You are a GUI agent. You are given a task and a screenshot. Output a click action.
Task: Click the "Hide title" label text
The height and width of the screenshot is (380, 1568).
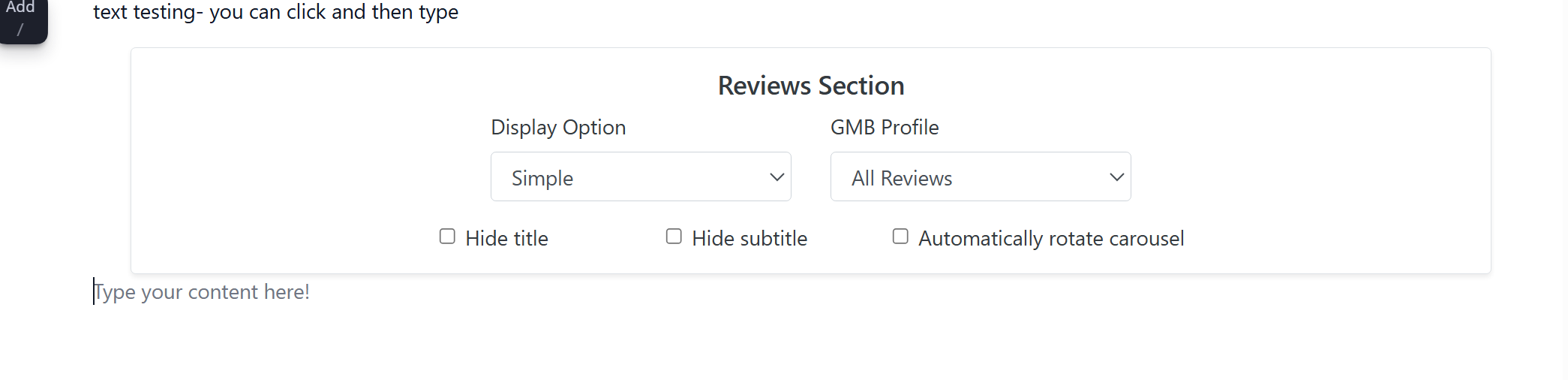pos(506,239)
